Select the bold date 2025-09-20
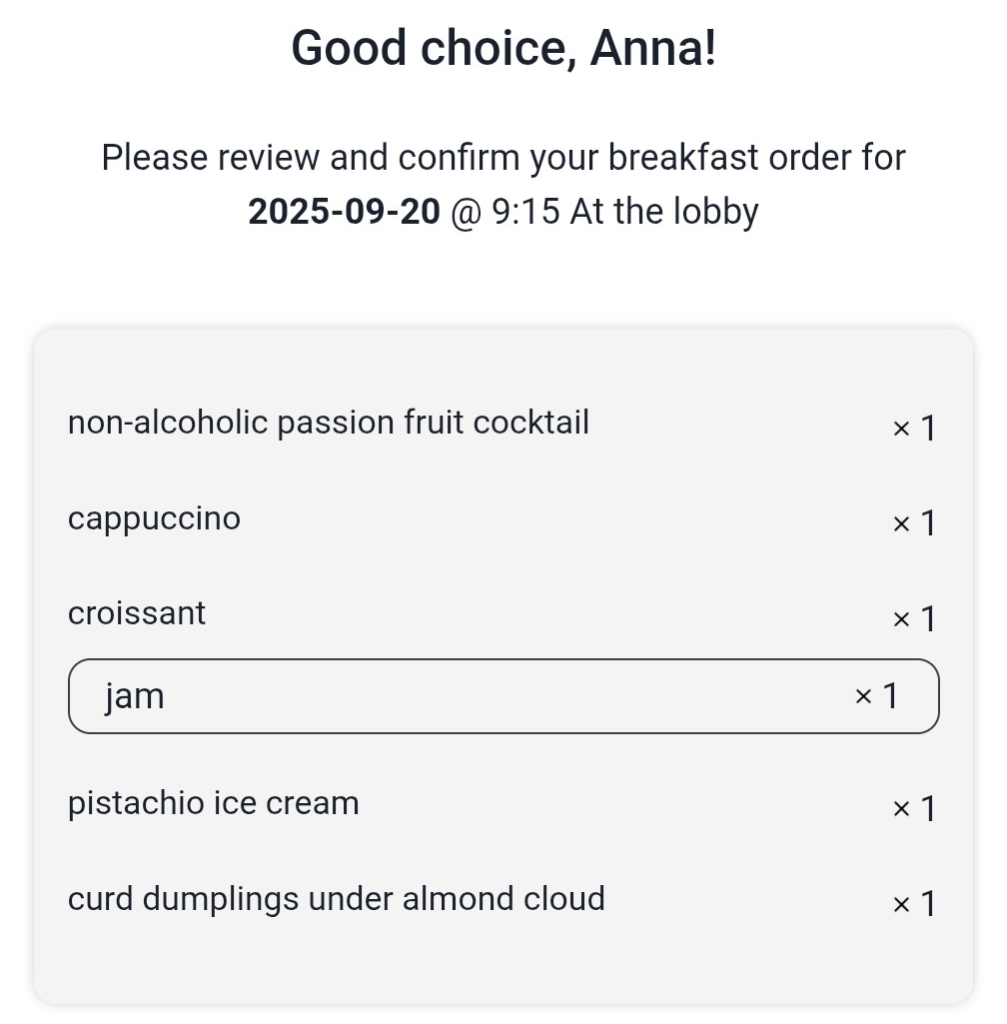1007x1024 pixels. point(344,212)
